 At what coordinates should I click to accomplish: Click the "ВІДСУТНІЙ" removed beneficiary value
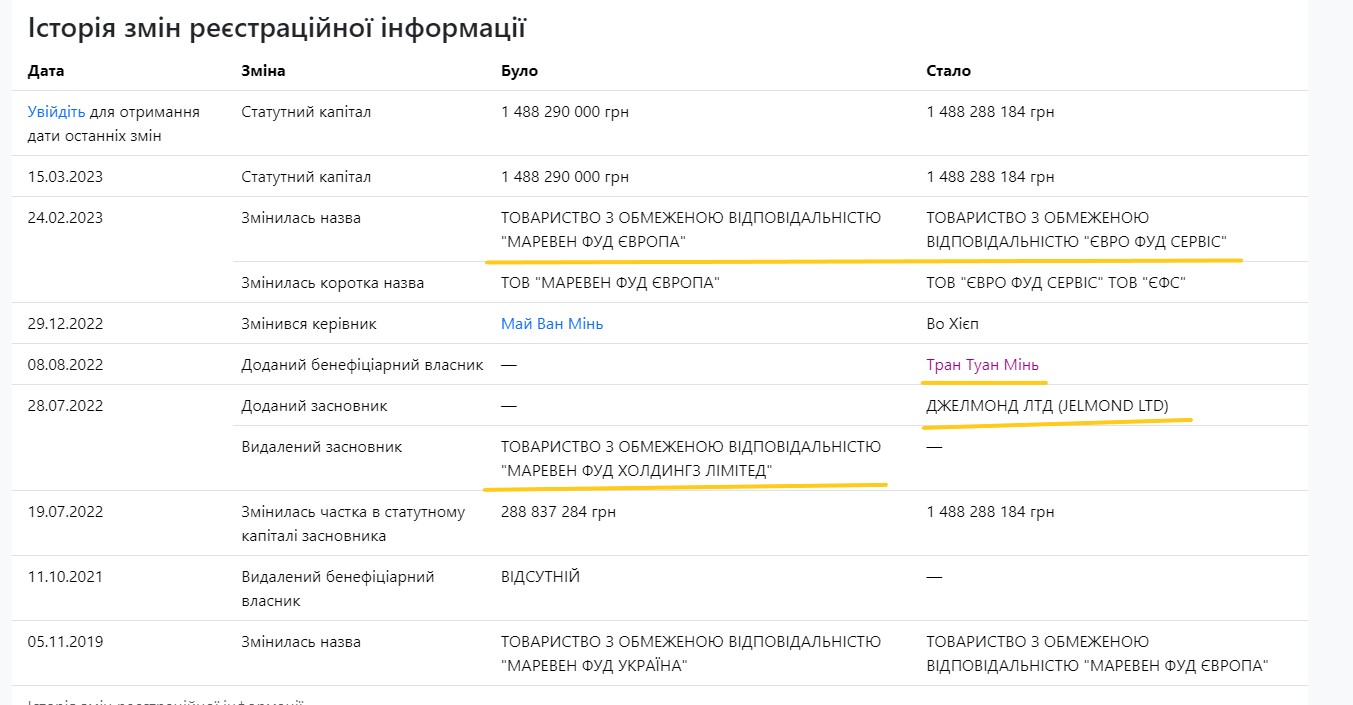(540, 577)
